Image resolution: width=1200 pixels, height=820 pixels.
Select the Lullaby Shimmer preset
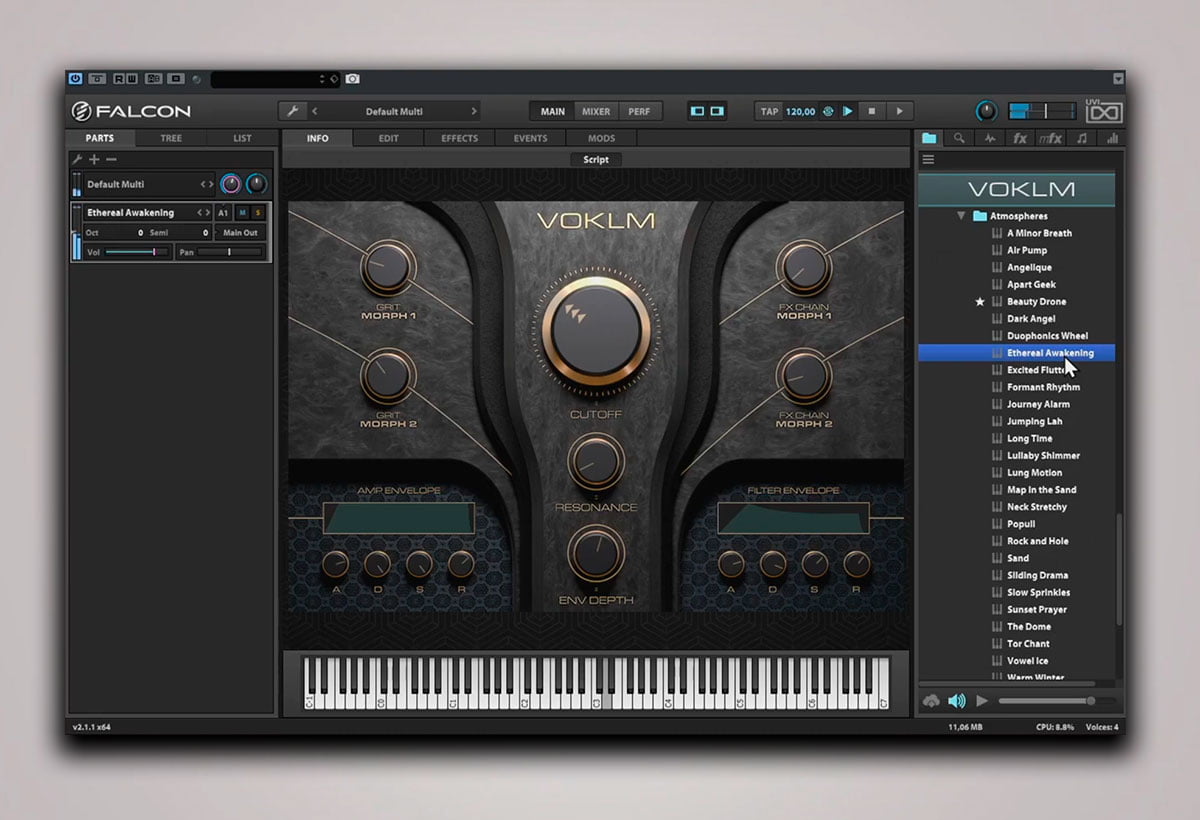[1043, 455]
